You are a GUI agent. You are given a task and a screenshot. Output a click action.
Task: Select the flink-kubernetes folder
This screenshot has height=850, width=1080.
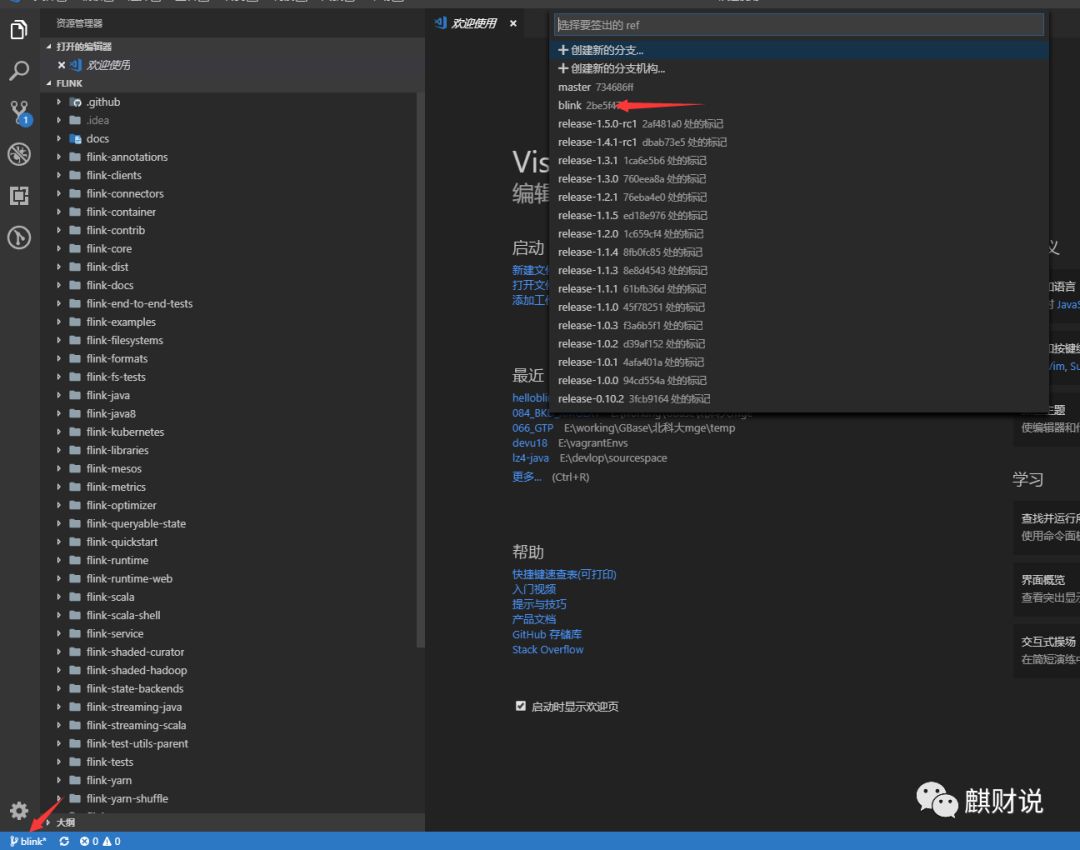[x=125, y=432]
